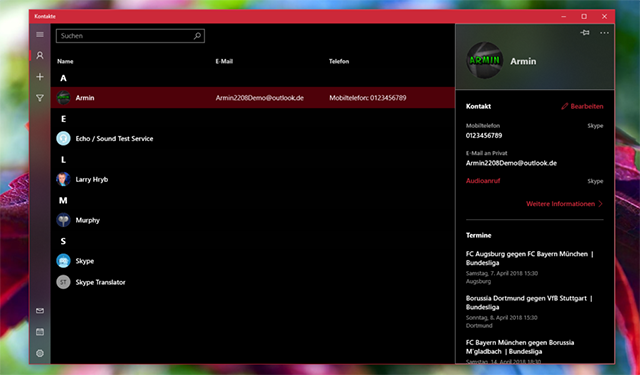Jump using letter group E header

click(x=63, y=119)
